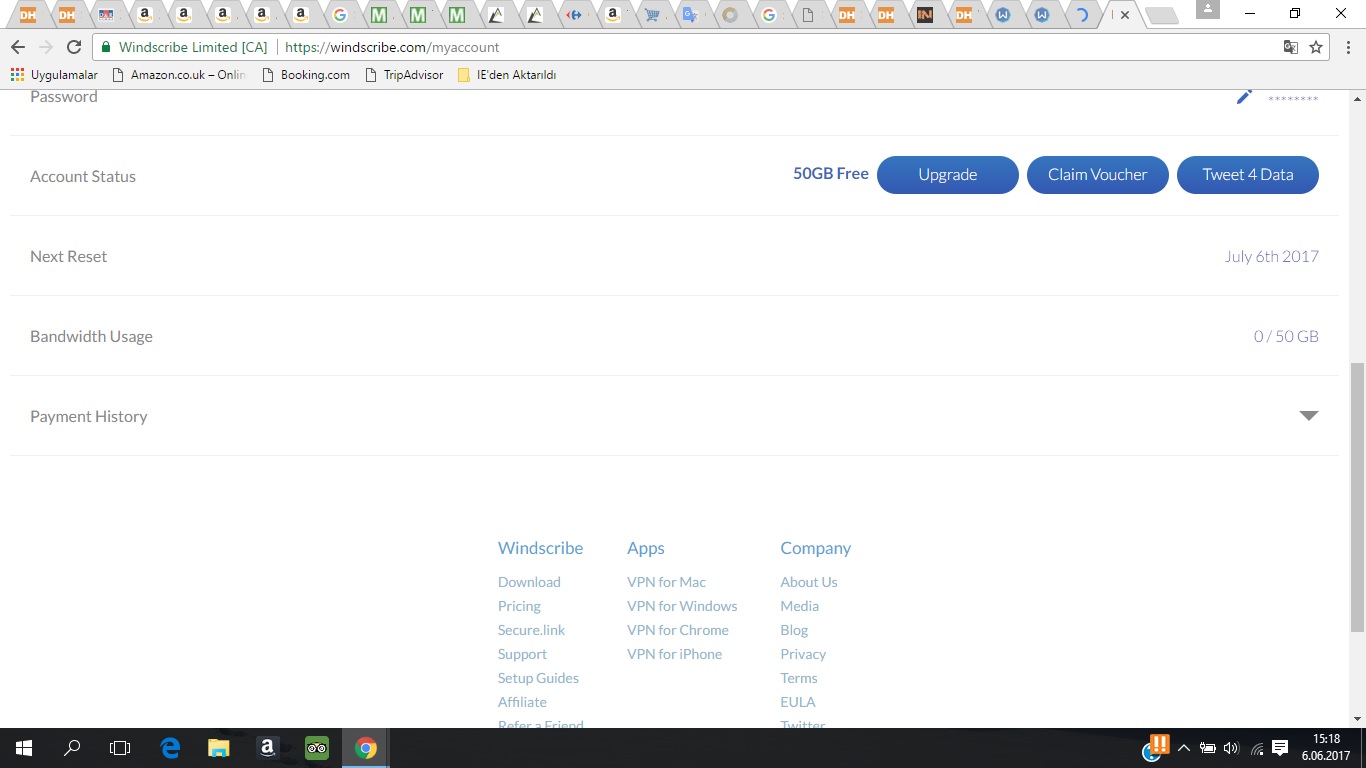Click the Tweet 4 Data button
1366x768 pixels.
click(1247, 175)
